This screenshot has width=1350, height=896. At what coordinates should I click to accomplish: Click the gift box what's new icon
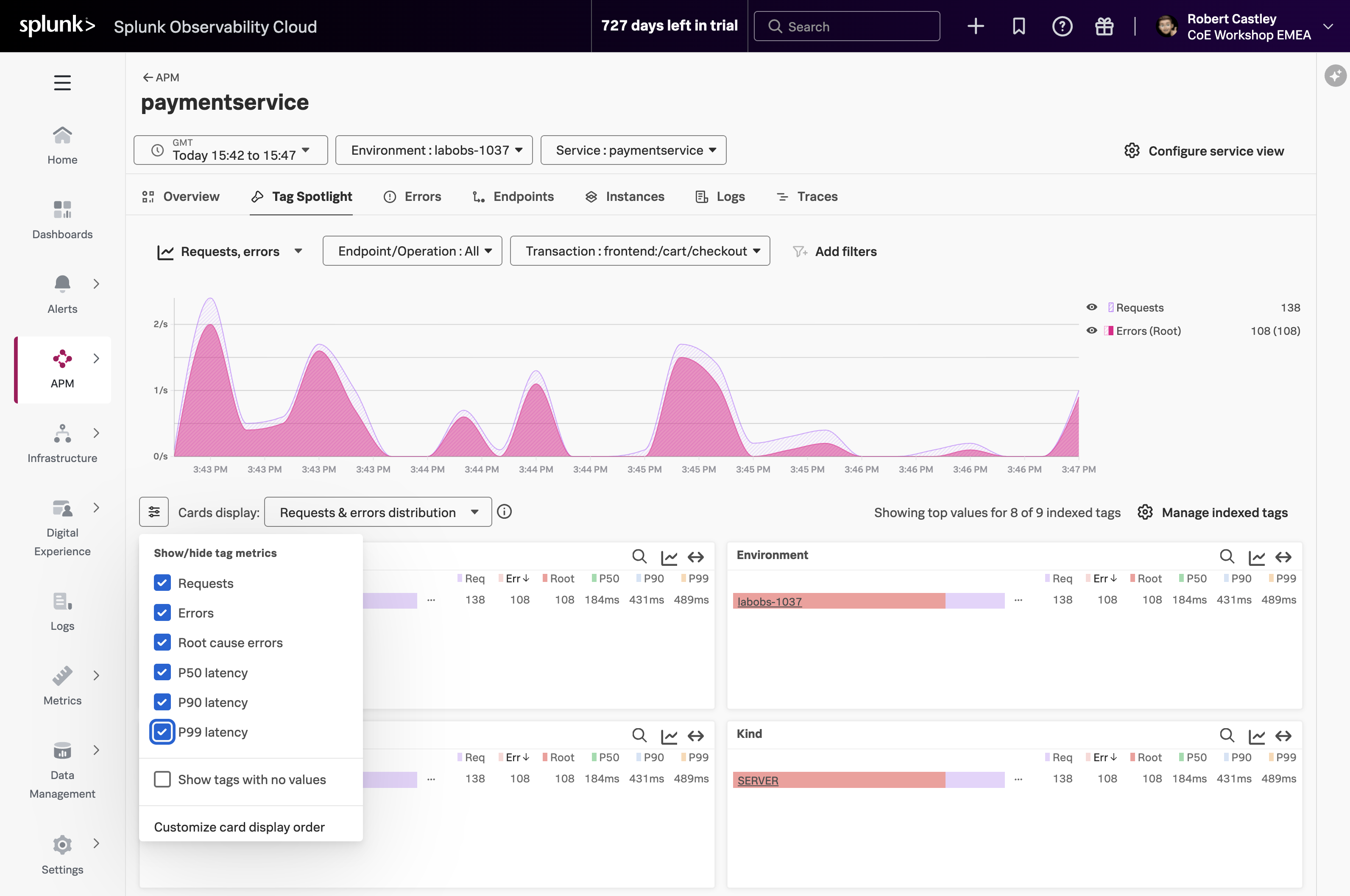click(1104, 26)
